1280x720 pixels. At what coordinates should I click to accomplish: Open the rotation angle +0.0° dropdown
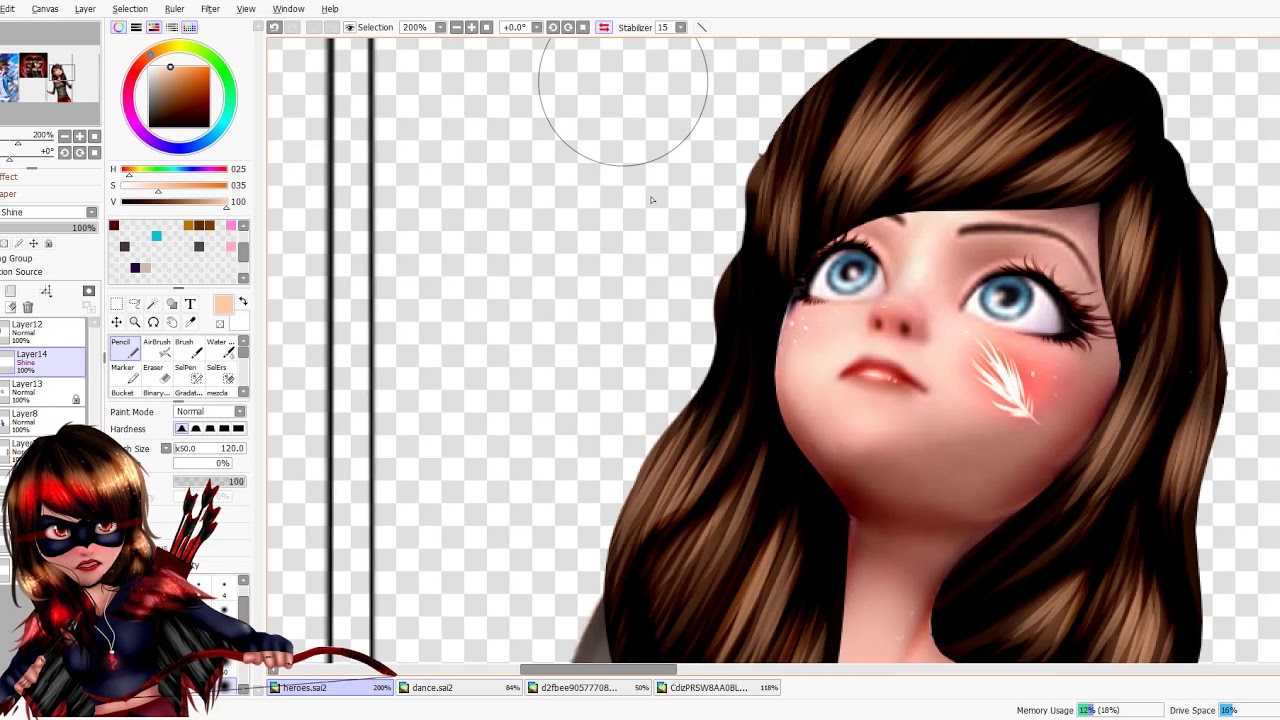pyautogui.click(x=536, y=27)
